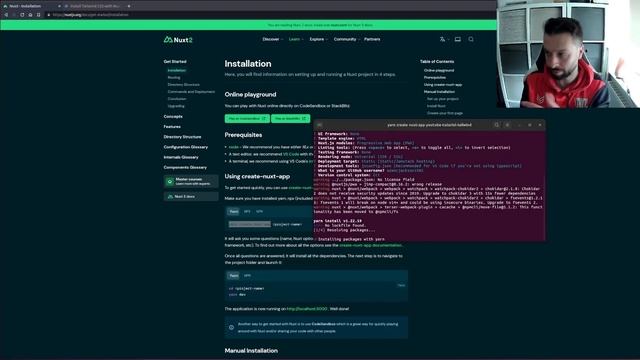Jump to Manual Installation in Table of Contents

tap(439, 91)
